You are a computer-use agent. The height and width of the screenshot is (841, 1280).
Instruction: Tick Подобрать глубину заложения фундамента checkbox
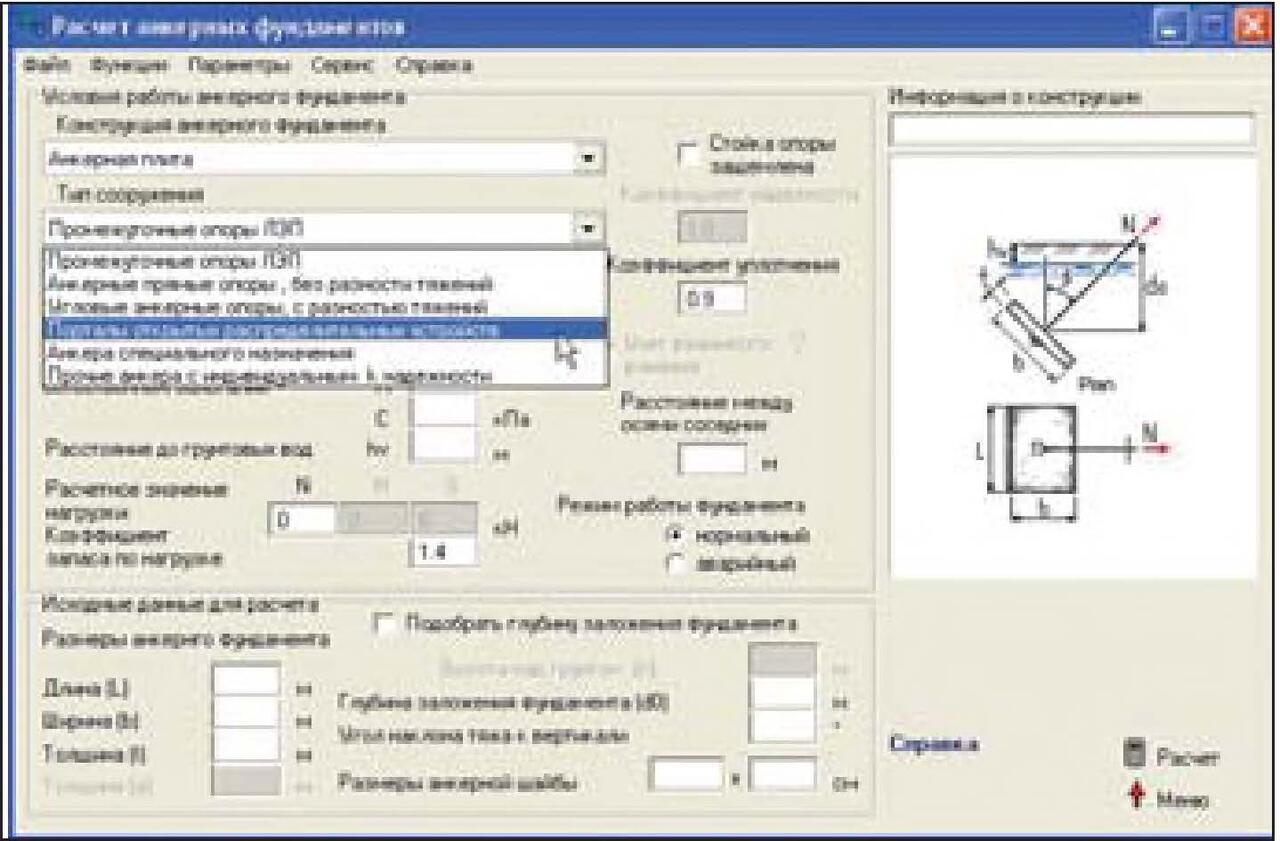click(384, 623)
